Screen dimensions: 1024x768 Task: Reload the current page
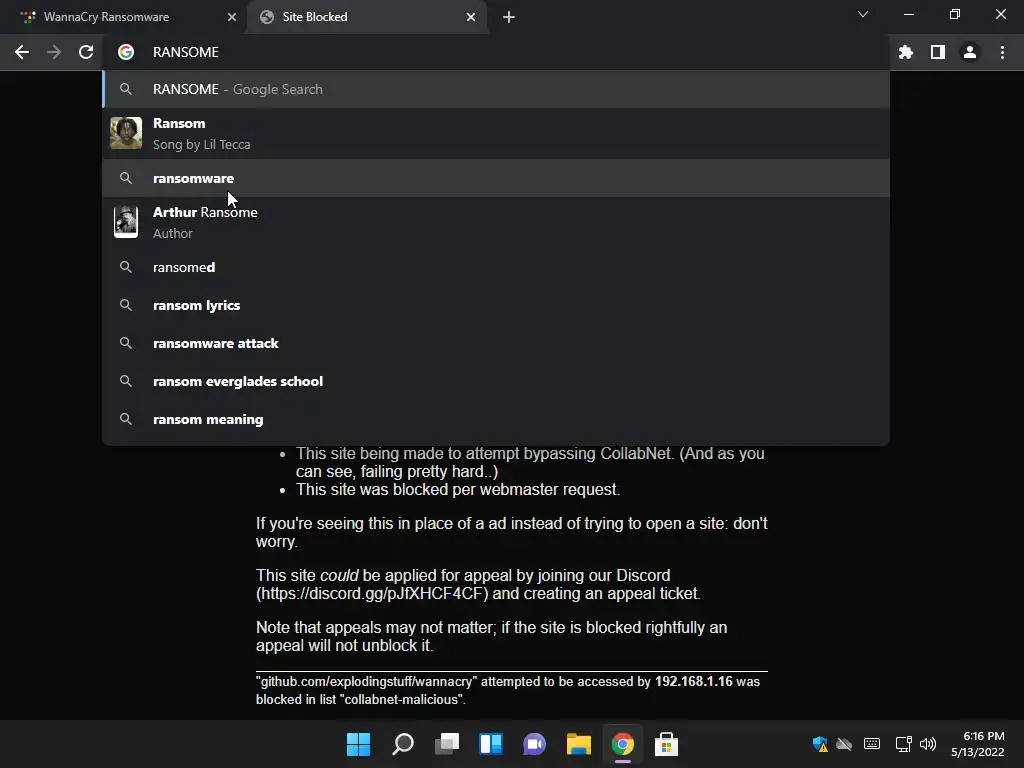[86, 52]
